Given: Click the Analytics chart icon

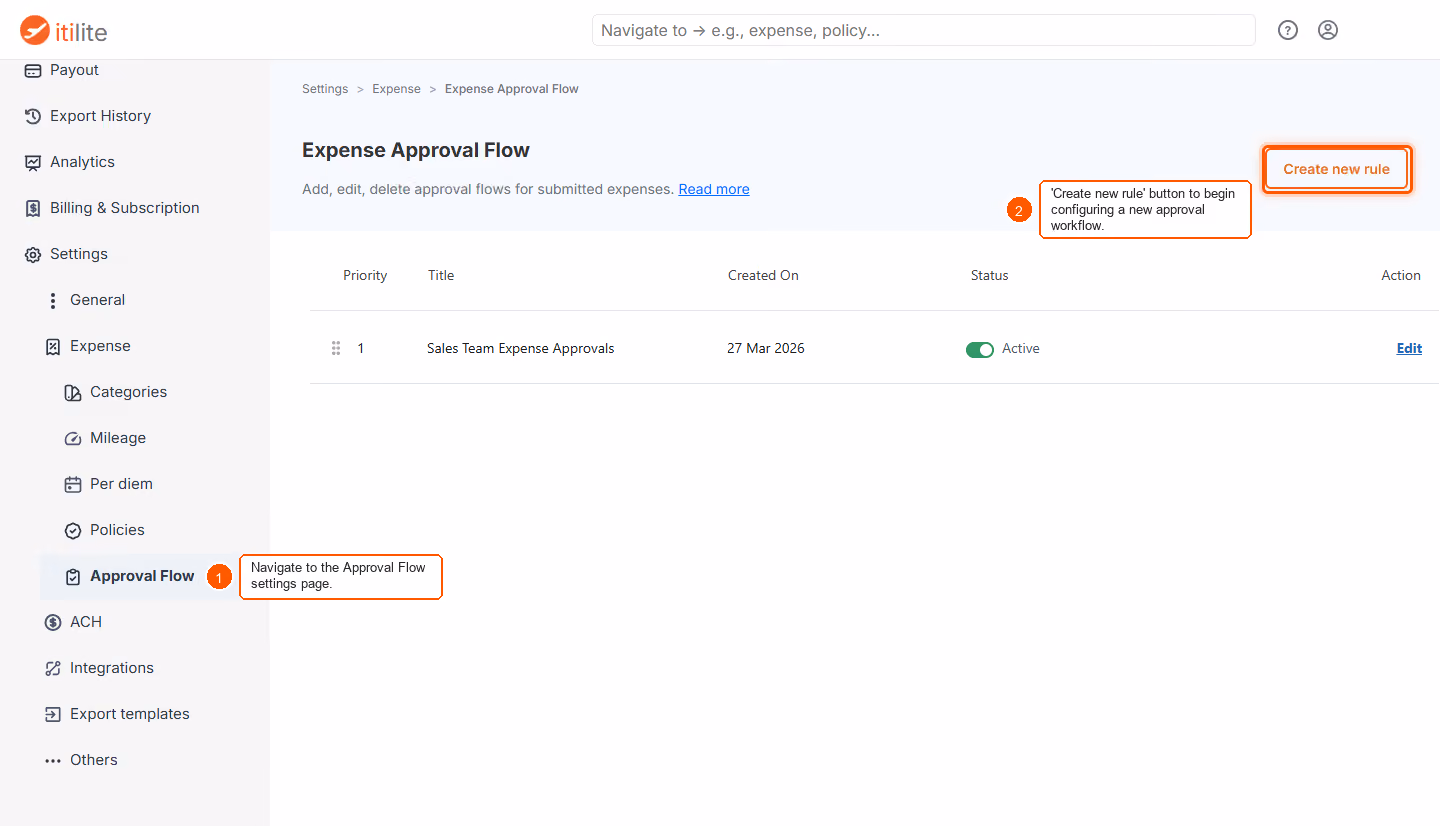Looking at the screenshot, I should [x=33, y=162].
